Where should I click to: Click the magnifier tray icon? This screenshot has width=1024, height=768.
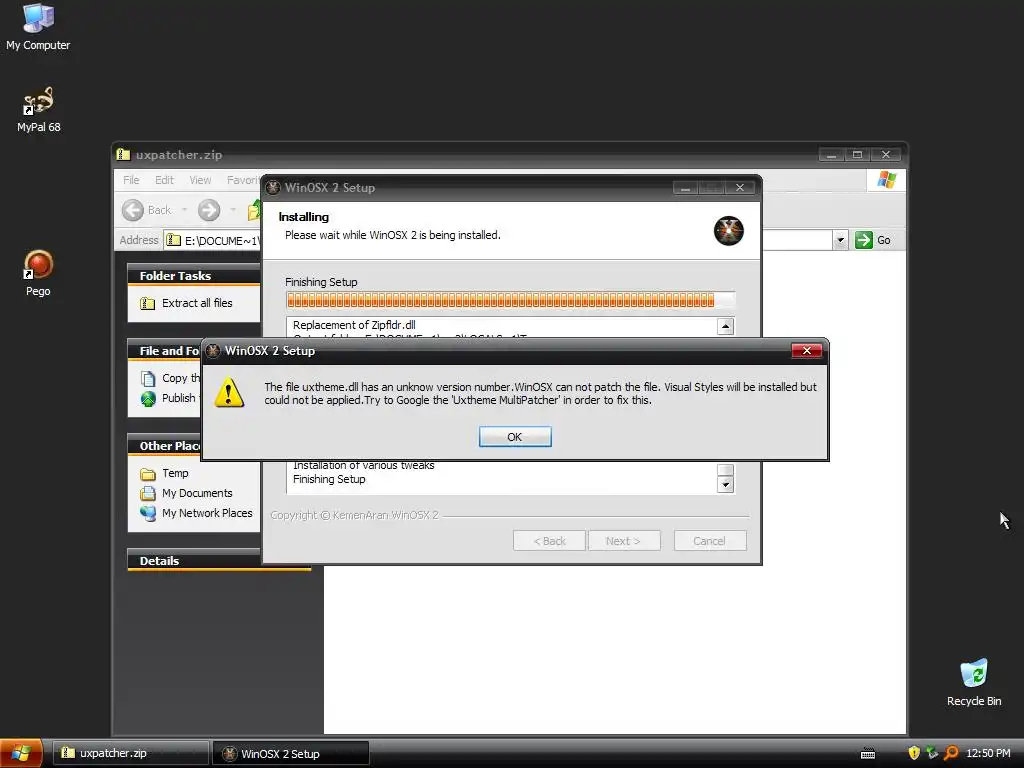952,753
